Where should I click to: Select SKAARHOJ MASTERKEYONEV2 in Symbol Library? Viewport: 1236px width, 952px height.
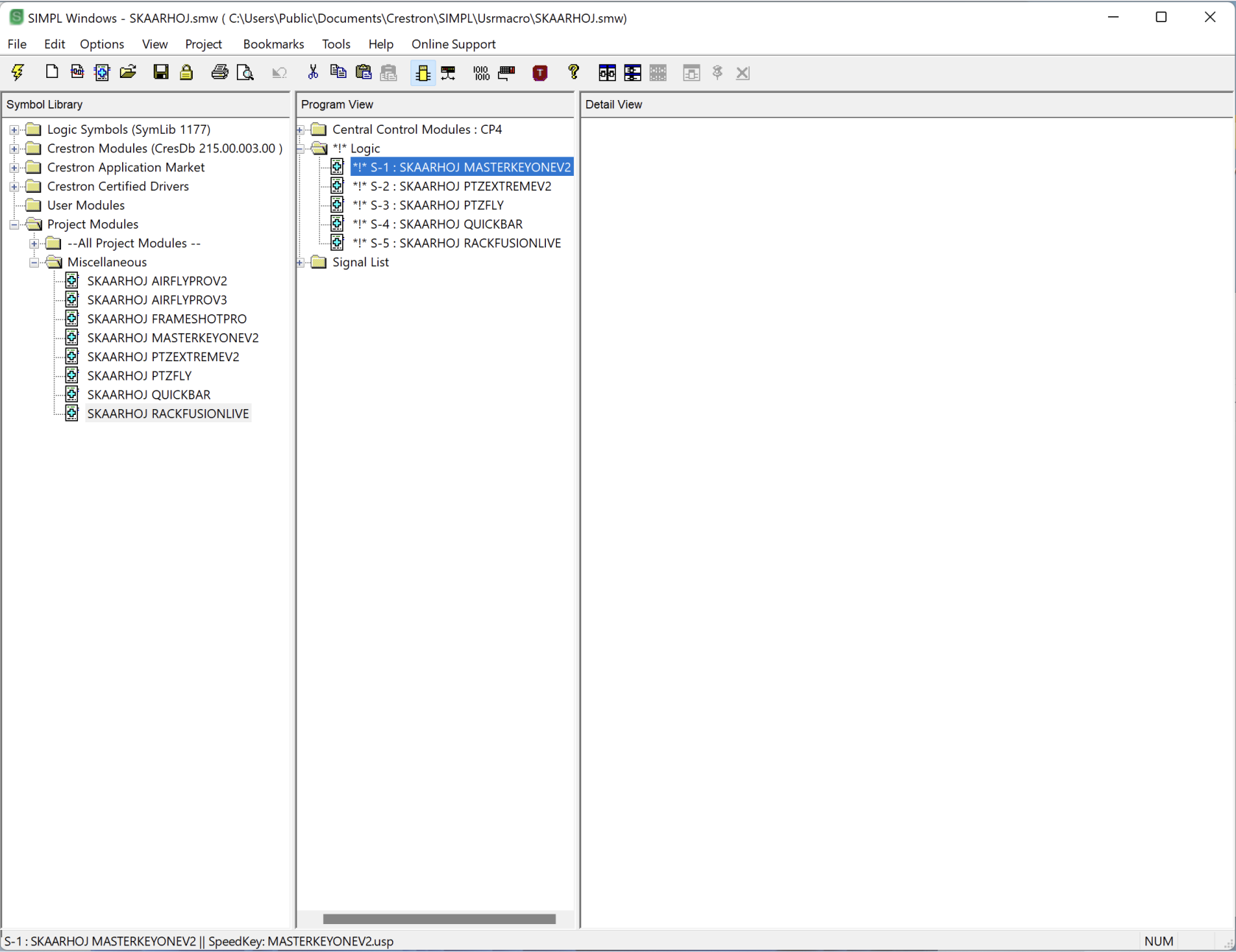click(x=173, y=338)
